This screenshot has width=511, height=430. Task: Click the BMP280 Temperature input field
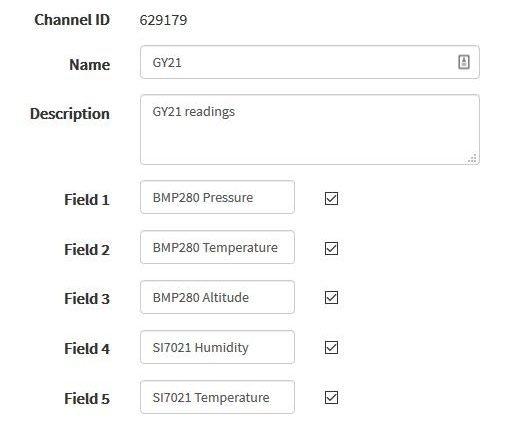coord(217,247)
